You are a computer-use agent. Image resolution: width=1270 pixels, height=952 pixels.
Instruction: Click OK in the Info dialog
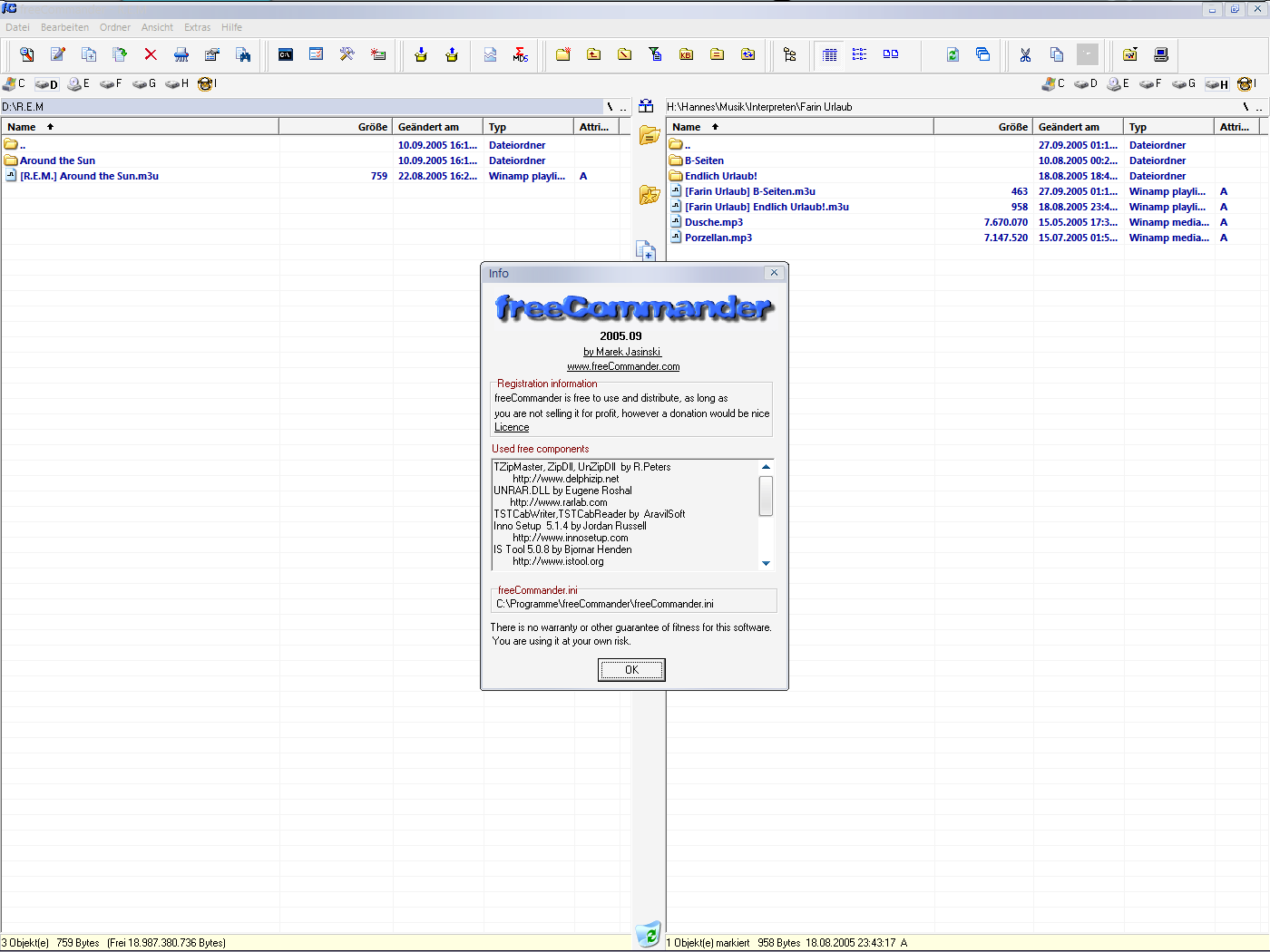click(631, 670)
